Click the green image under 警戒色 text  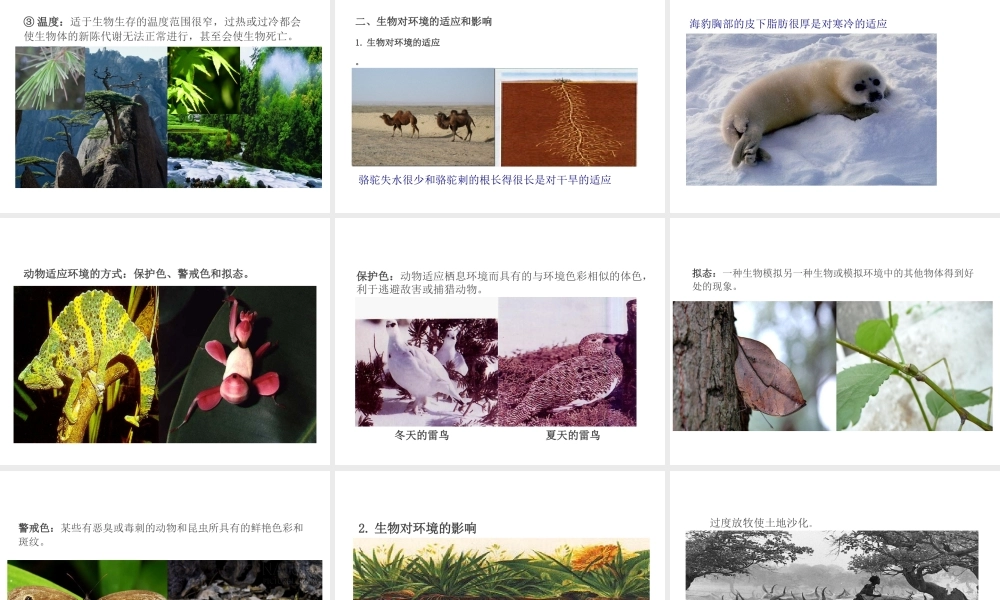(x=87, y=580)
